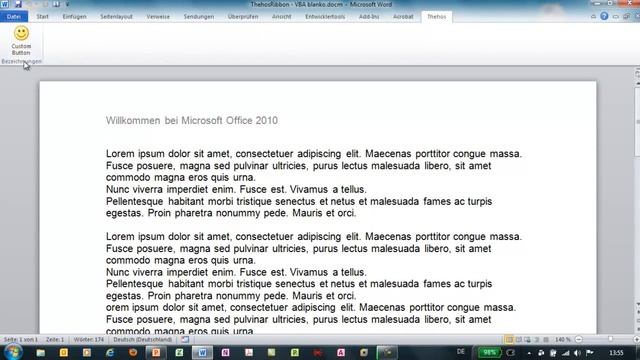Switch to the Ansicht ribbon tab
Screen dimensions: 640x360
[282, 17]
